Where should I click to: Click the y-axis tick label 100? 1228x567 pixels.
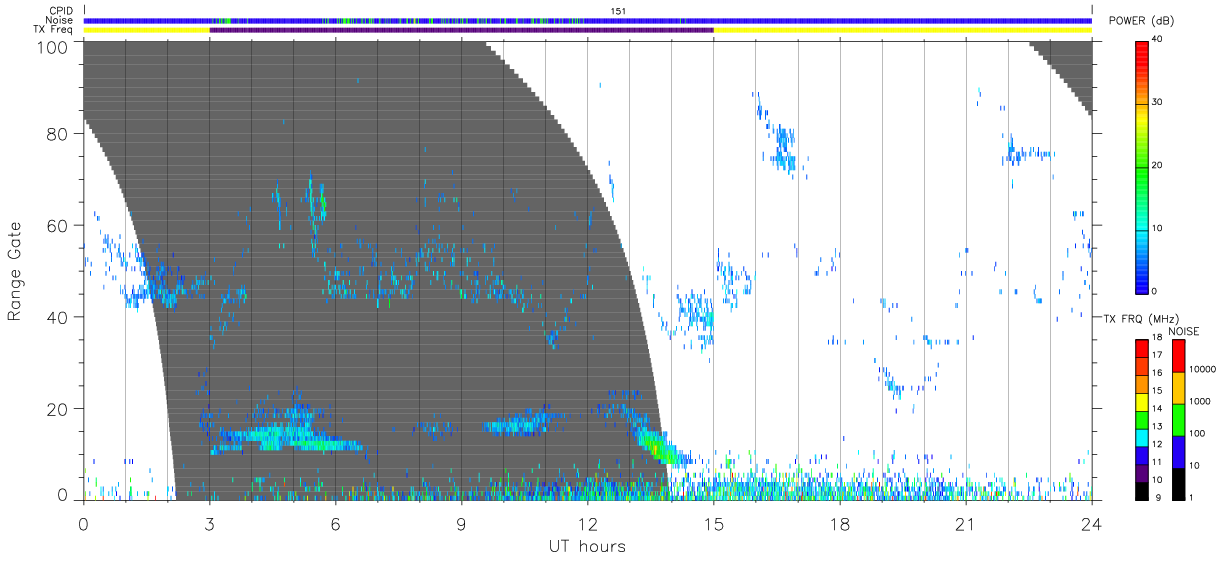coord(53,46)
